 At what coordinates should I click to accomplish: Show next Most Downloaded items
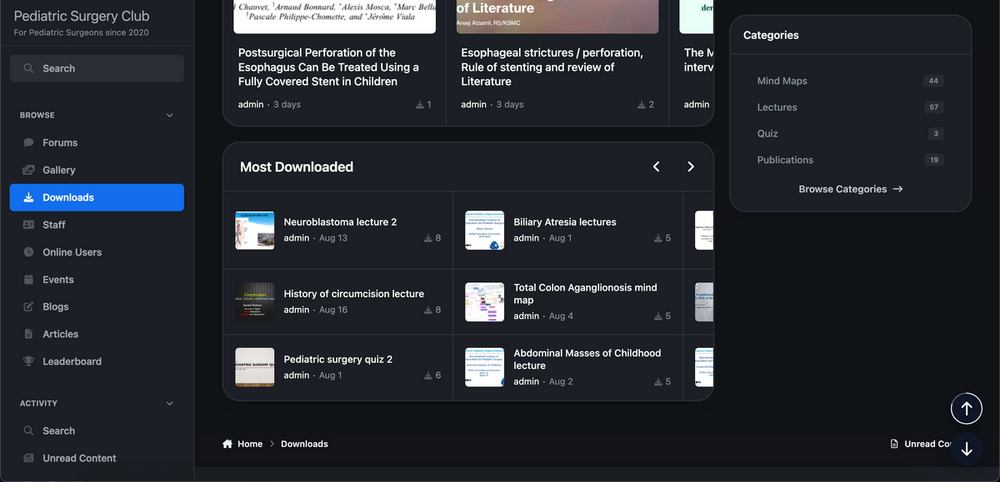pos(691,166)
